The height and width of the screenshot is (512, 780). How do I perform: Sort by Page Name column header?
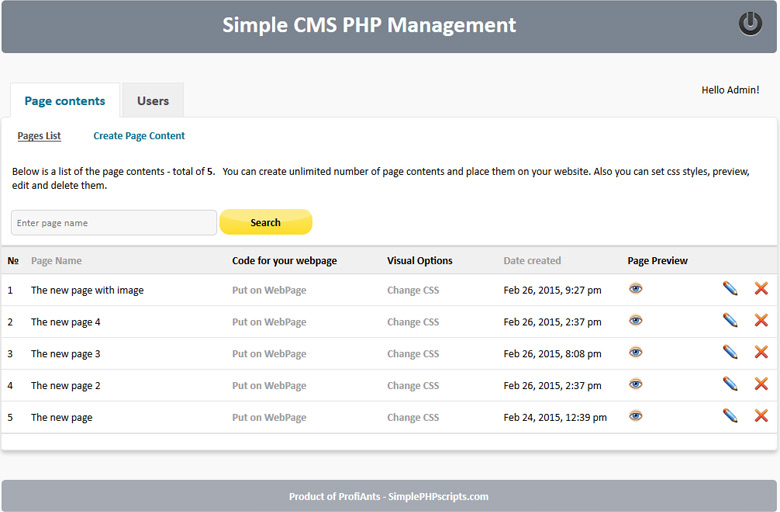[x=56, y=261]
